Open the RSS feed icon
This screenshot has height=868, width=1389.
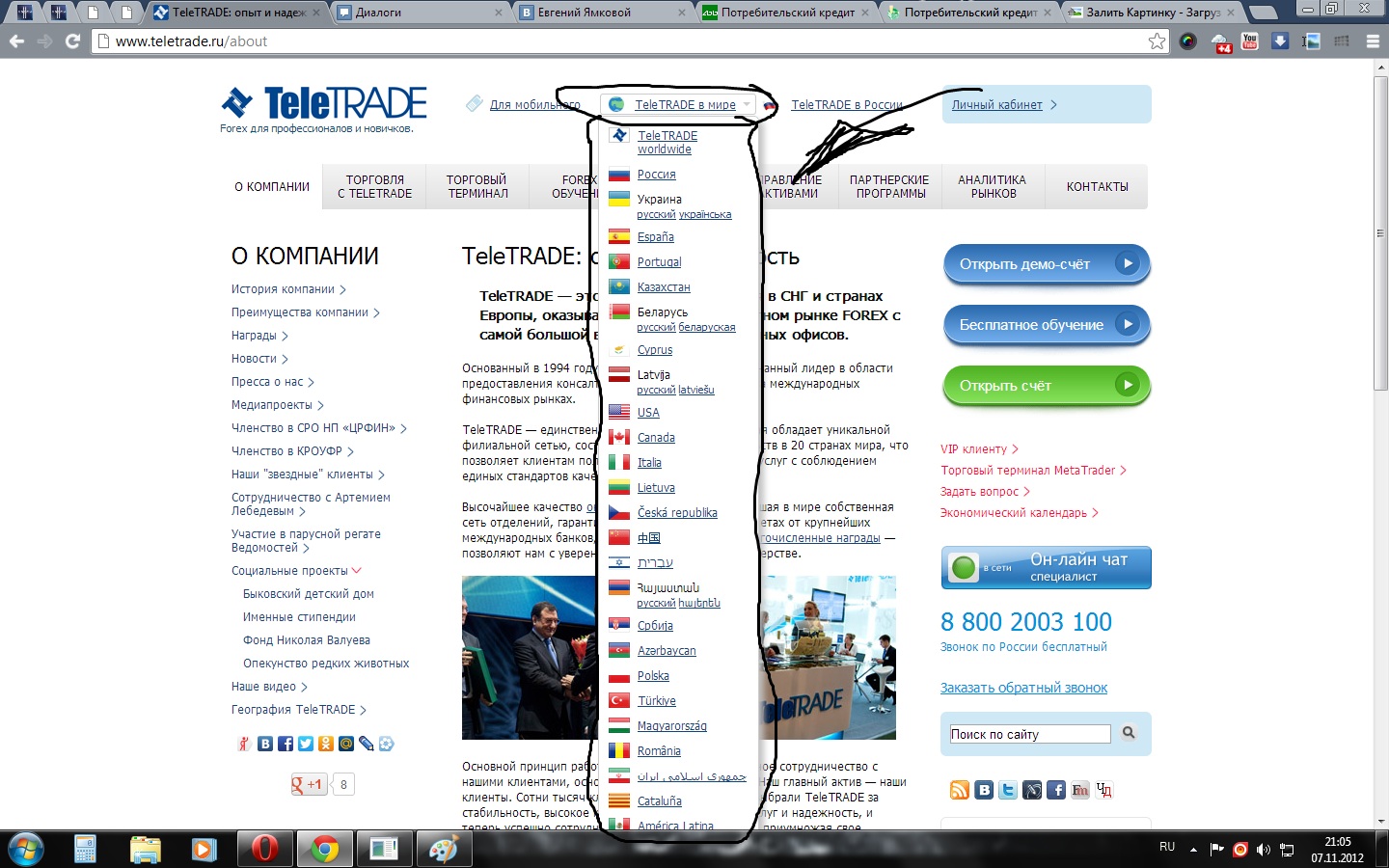click(960, 790)
